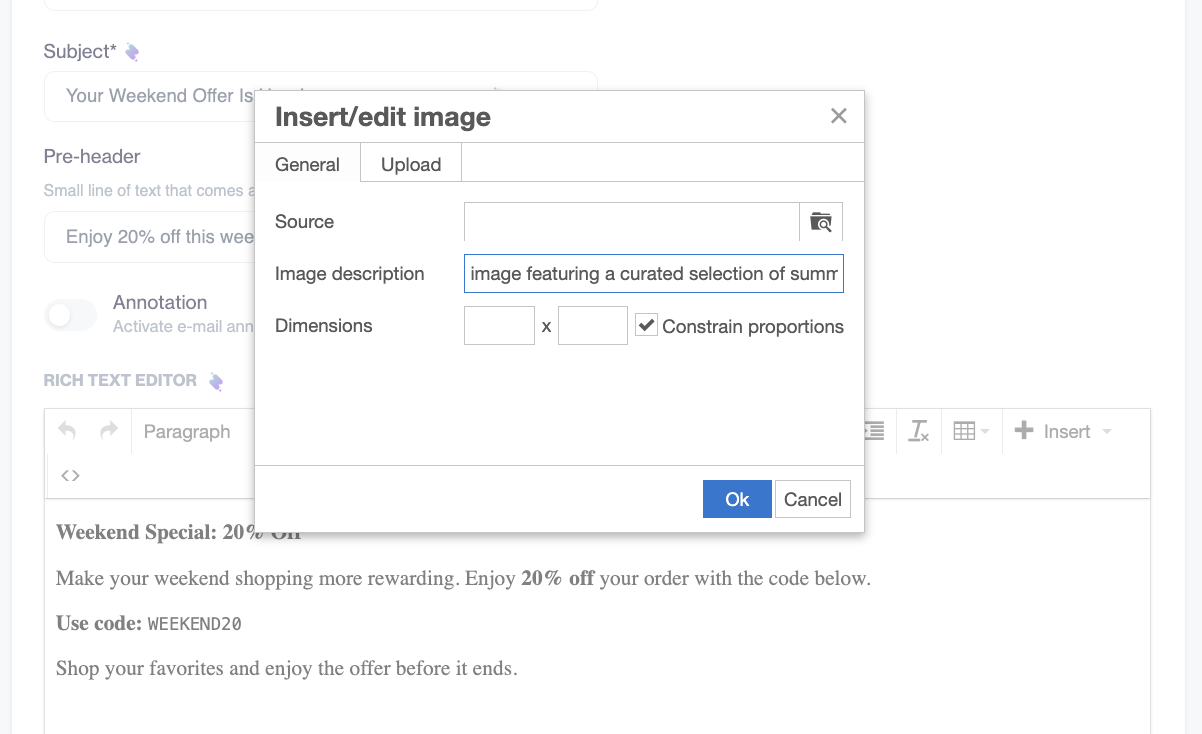Click the Insert/edit image dialog title
1202x734 pixels.
[383, 117]
